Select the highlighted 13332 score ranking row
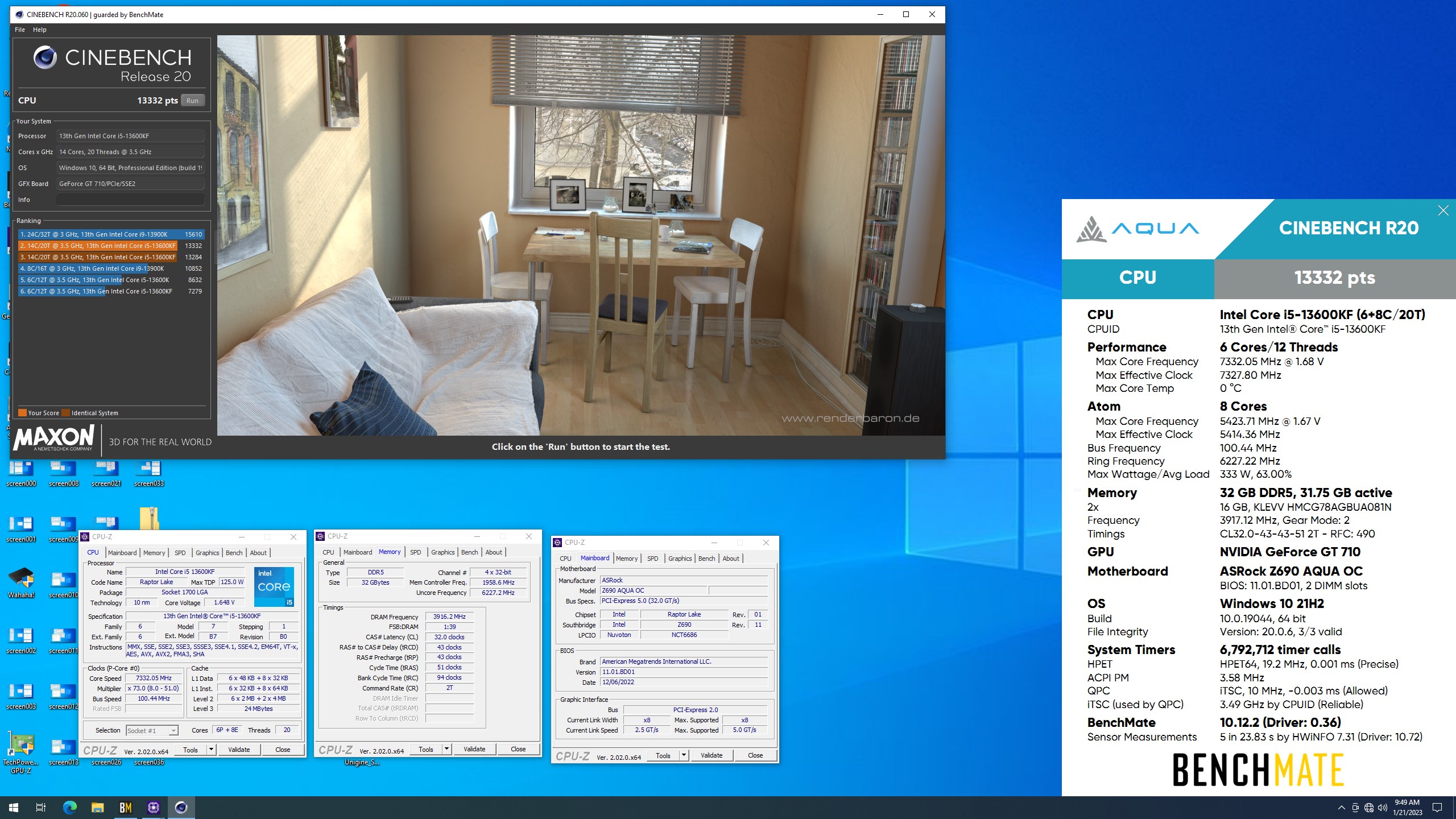The width and height of the screenshot is (1456, 819). 111,246
